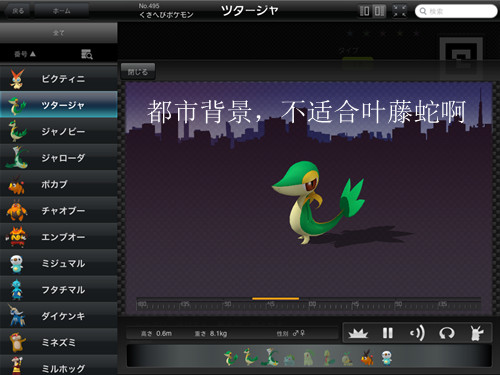
Task: Switch to the right split-view layout icon
Action: coord(379,11)
